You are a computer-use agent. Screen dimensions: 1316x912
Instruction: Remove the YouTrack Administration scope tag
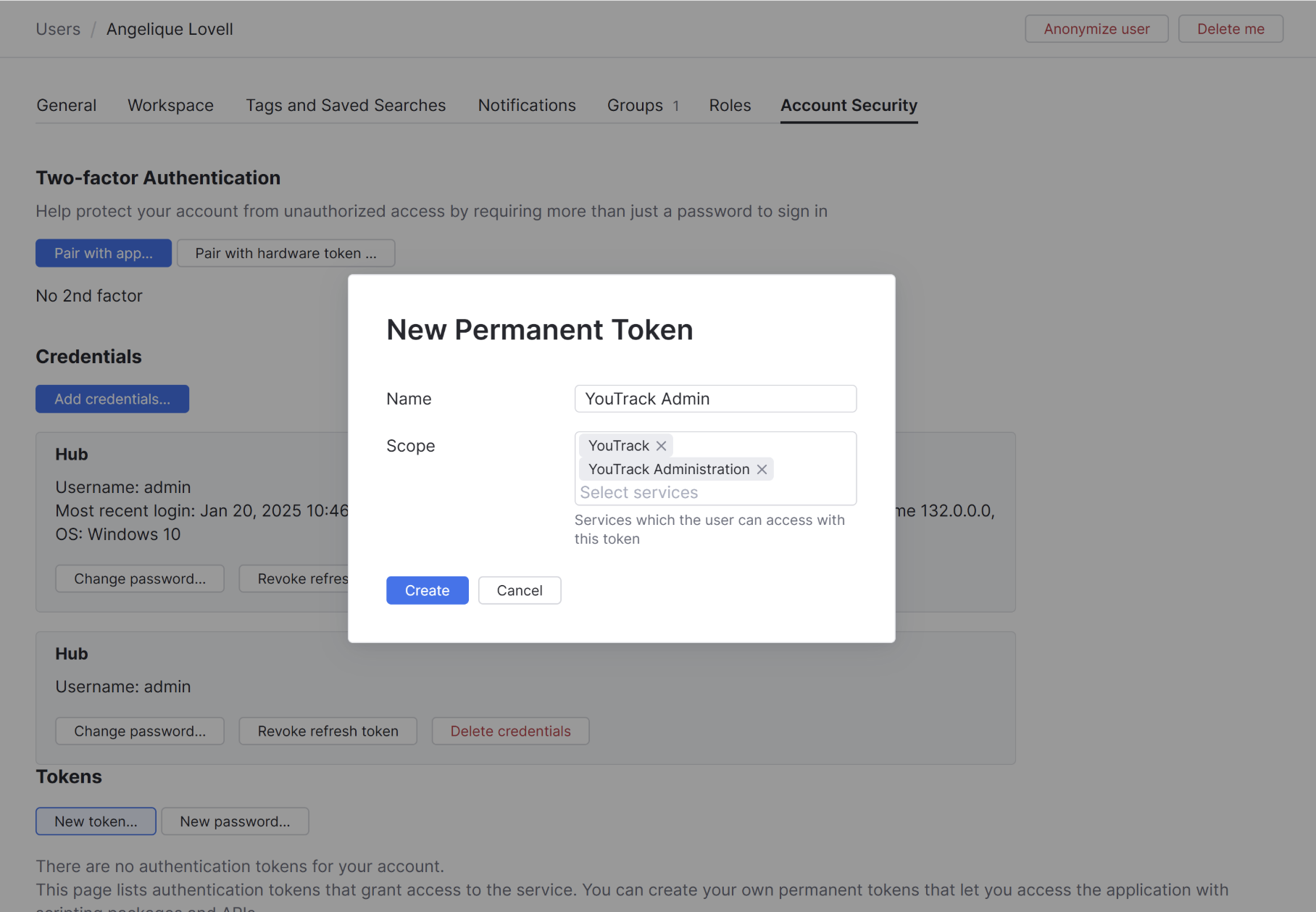coord(762,470)
